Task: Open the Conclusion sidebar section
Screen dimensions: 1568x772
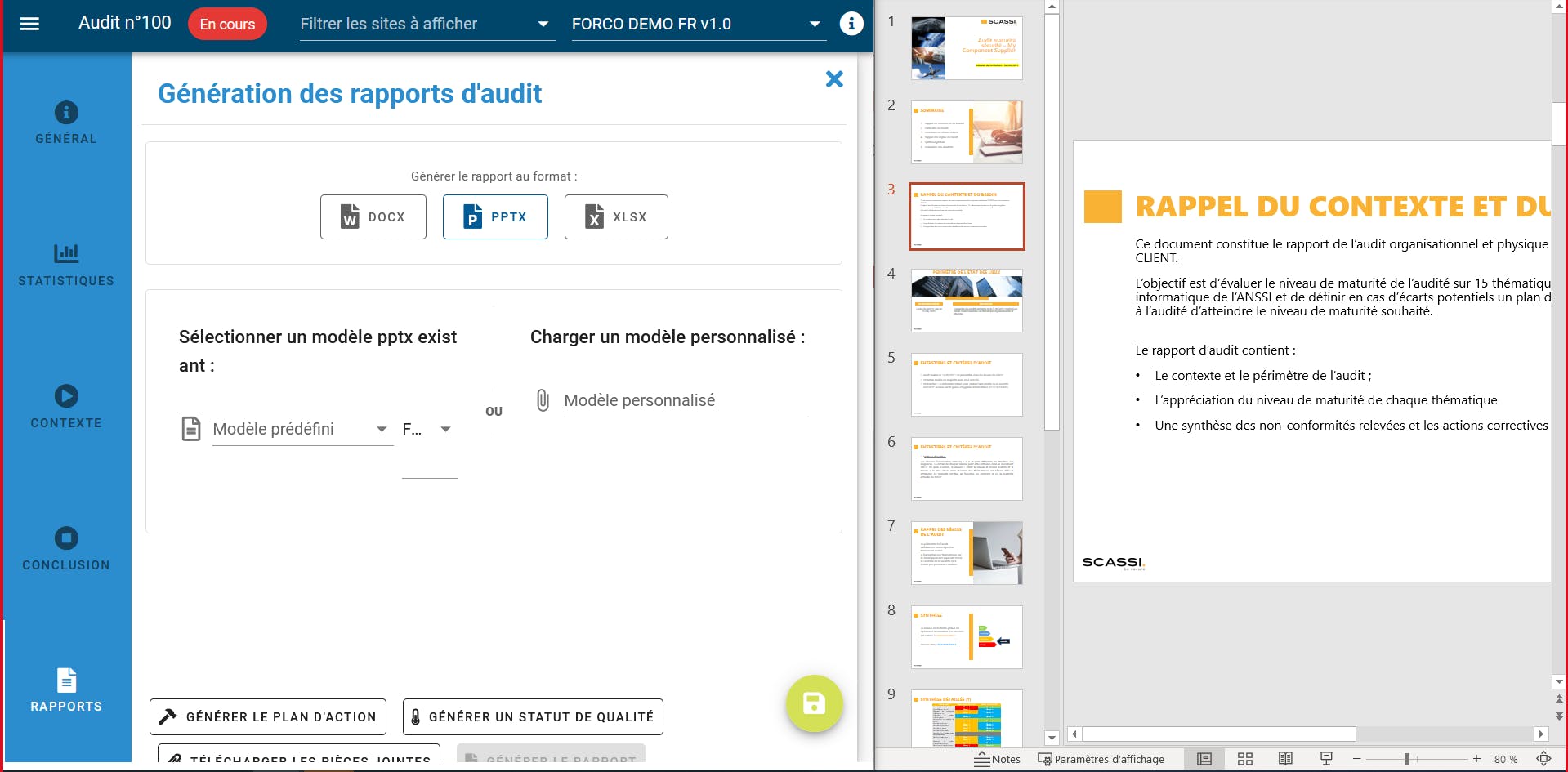Action: point(66,549)
